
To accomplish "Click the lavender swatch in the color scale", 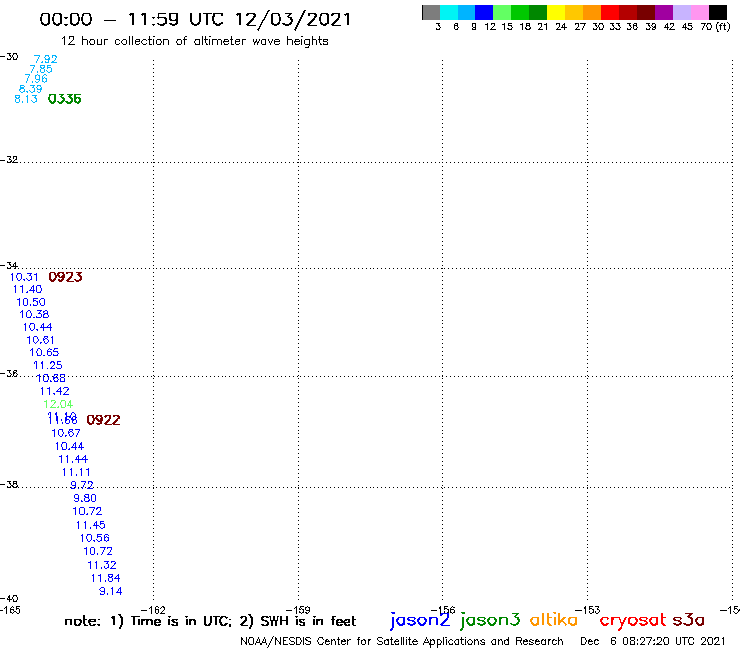I will click(x=681, y=12).
